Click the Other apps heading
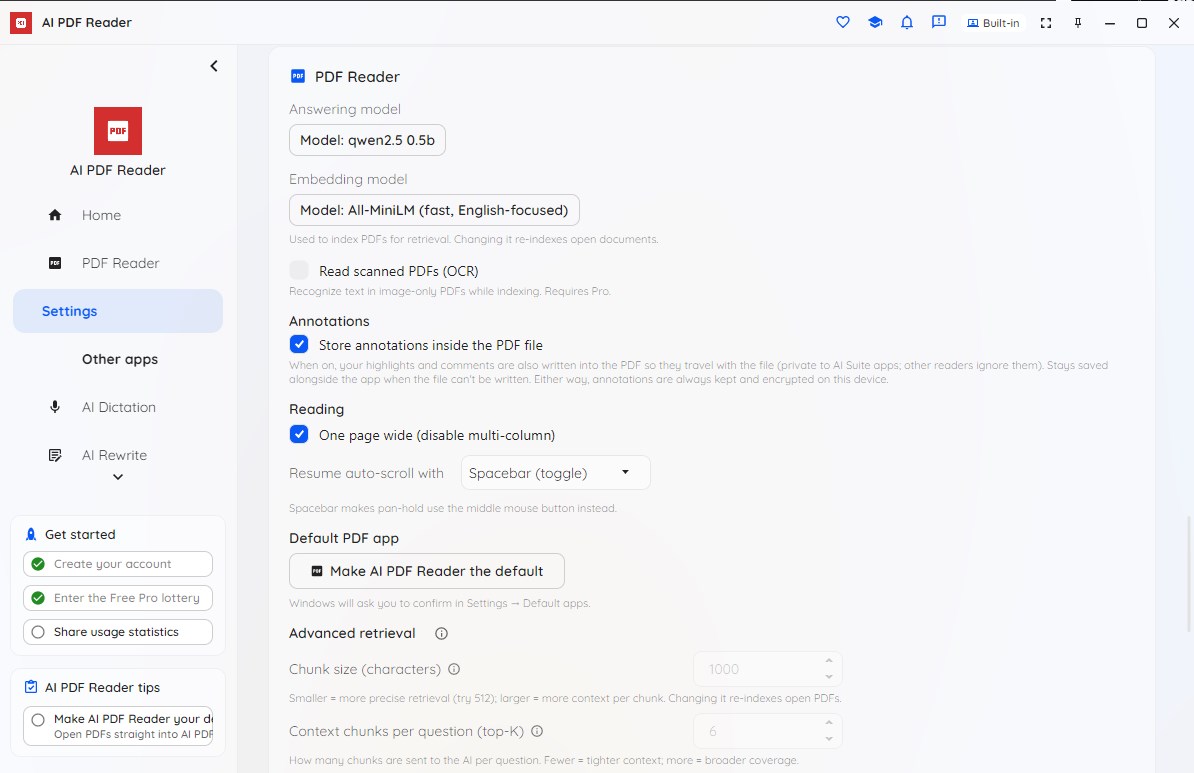The width and height of the screenshot is (1194, 773). [x=120, y=359]
